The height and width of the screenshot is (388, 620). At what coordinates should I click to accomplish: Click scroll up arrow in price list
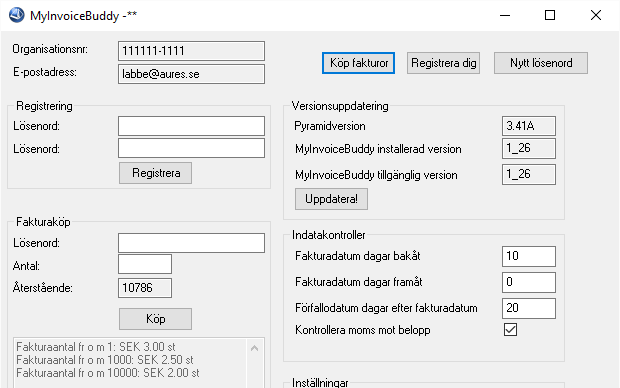(x=255, y=348)
